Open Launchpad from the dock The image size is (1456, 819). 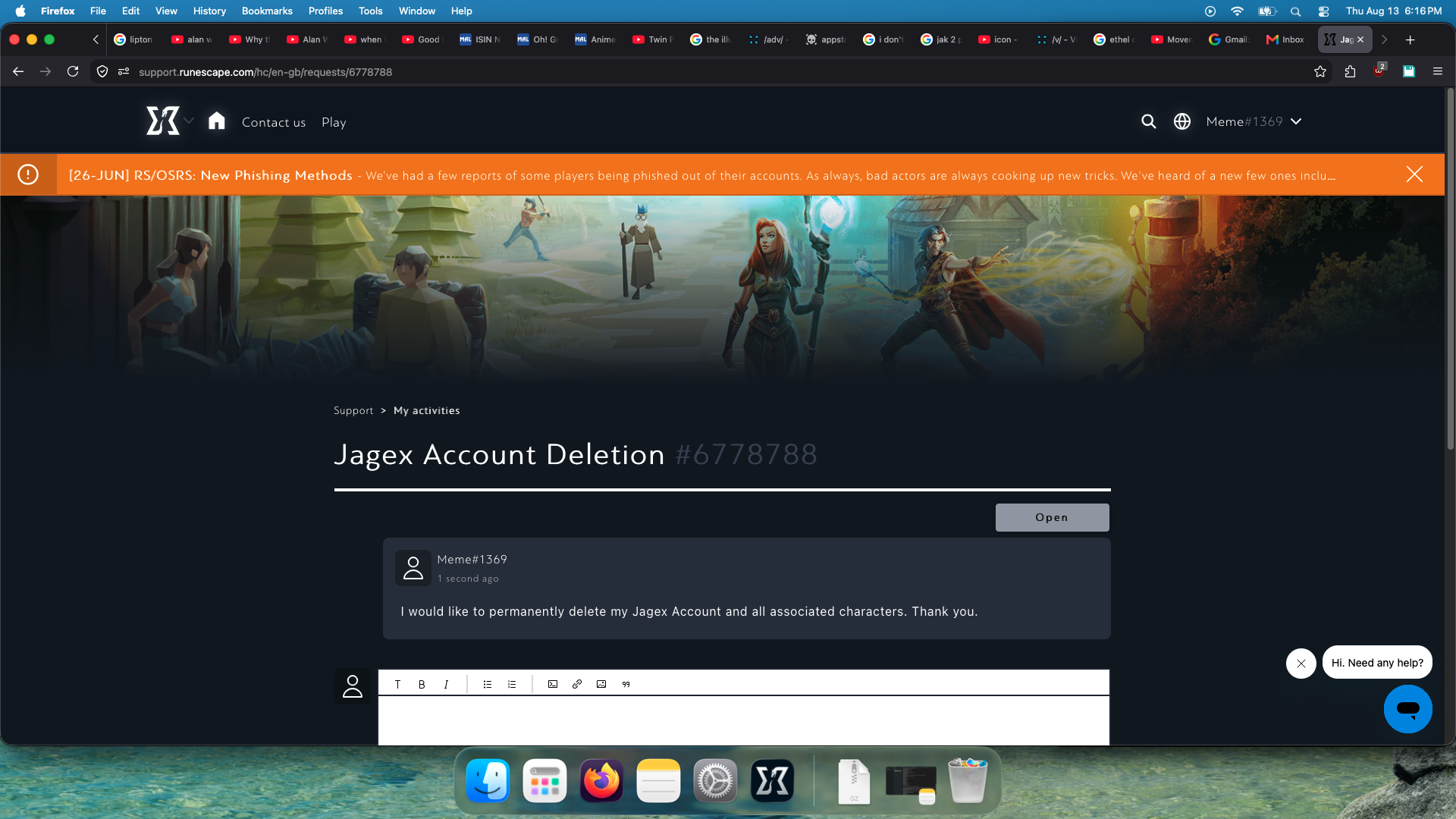point(544,780)
